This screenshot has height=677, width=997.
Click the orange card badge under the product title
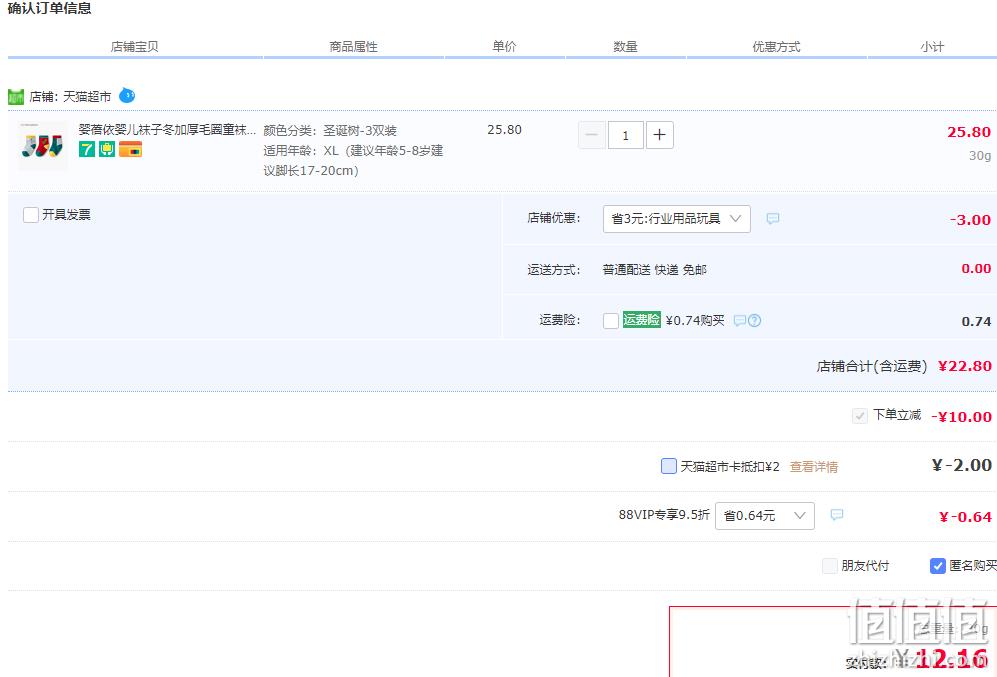pos(130,149)
